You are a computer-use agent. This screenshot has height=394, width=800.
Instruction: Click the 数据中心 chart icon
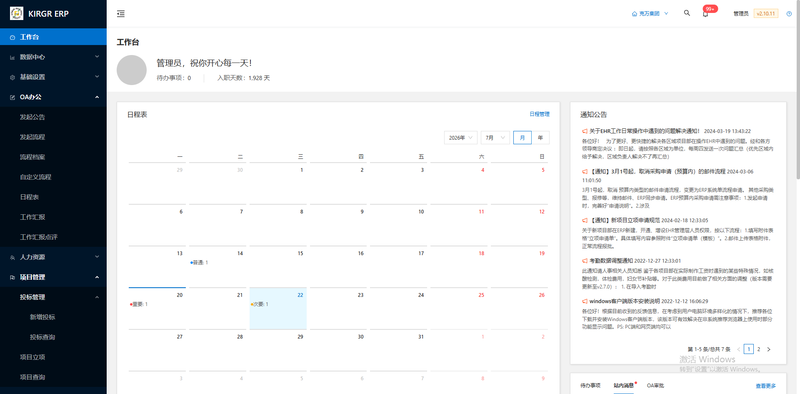pos(12,58)
